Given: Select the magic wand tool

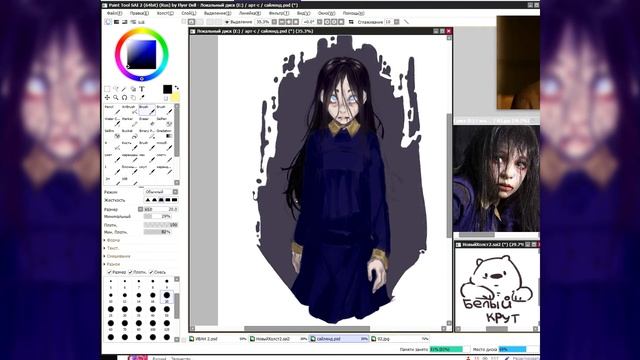Looking at the screenshot, I should click(124, 89).
